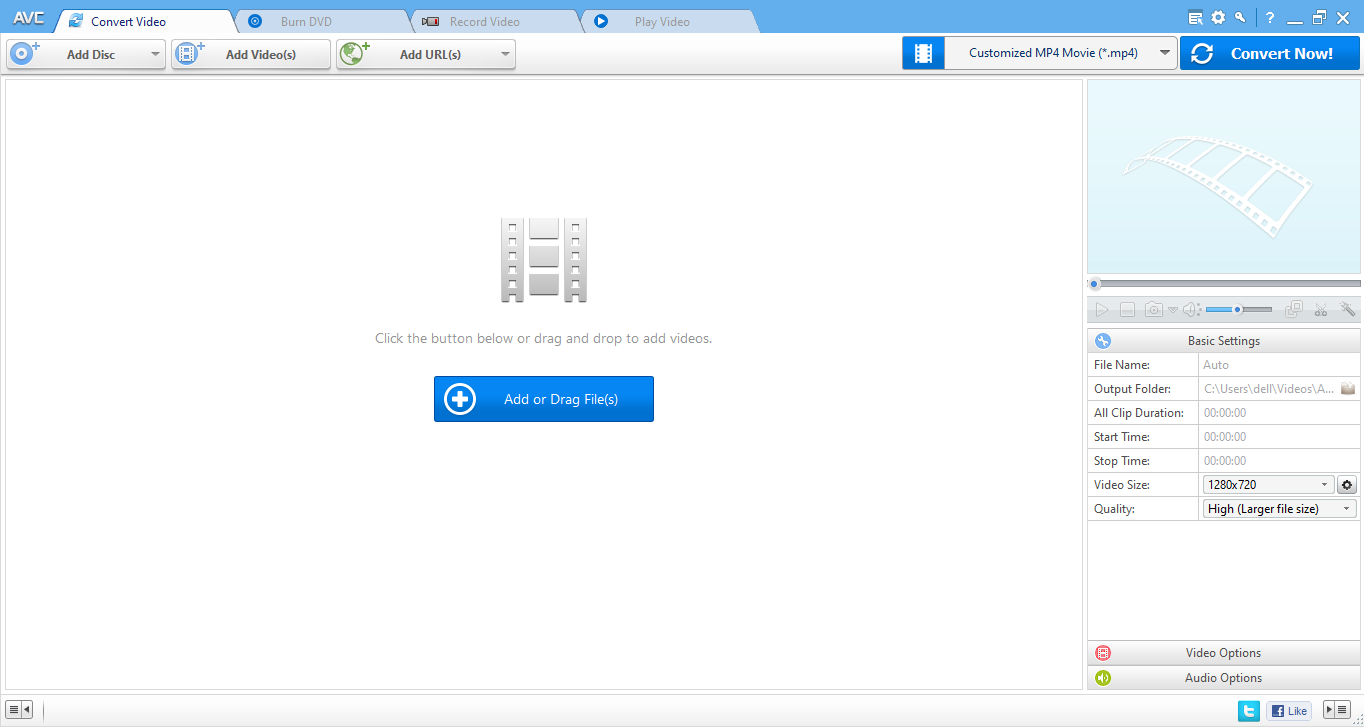The image size is (1364, 727).
Task: Open the snapshot options arrow
Action: pyautogui.click(x=1173, y=311)
